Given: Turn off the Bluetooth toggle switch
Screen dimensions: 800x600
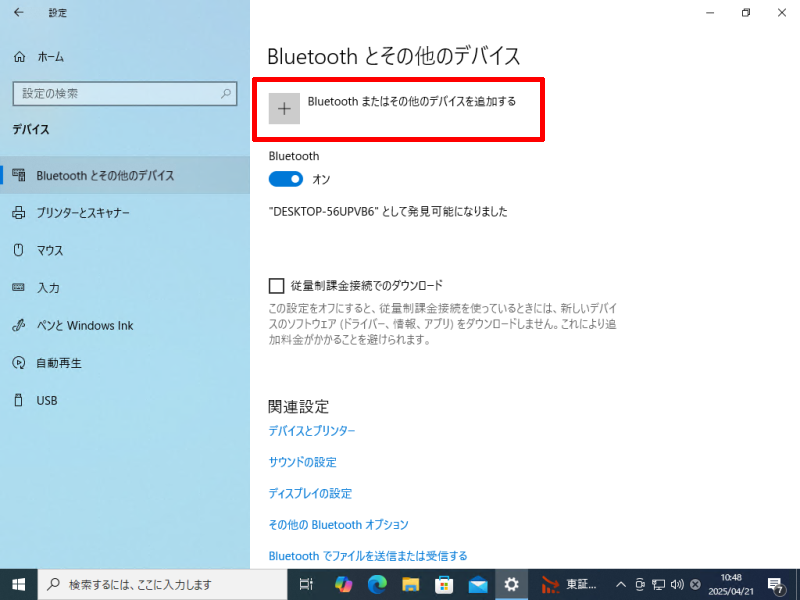Looking at the screenshot, I should (x=286, y=179).
